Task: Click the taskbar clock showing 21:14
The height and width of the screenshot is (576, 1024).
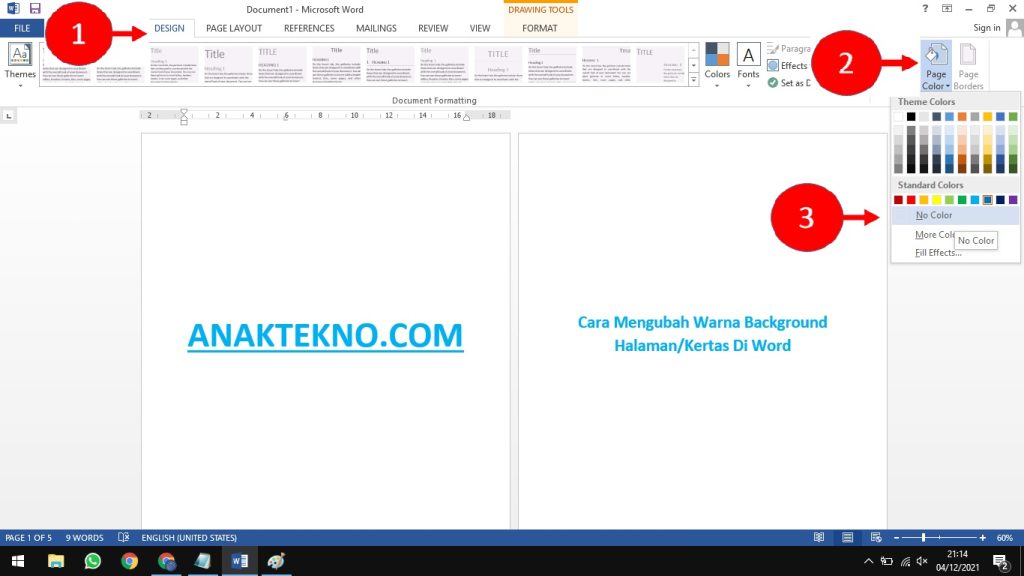Action: (x=957, y=554)
